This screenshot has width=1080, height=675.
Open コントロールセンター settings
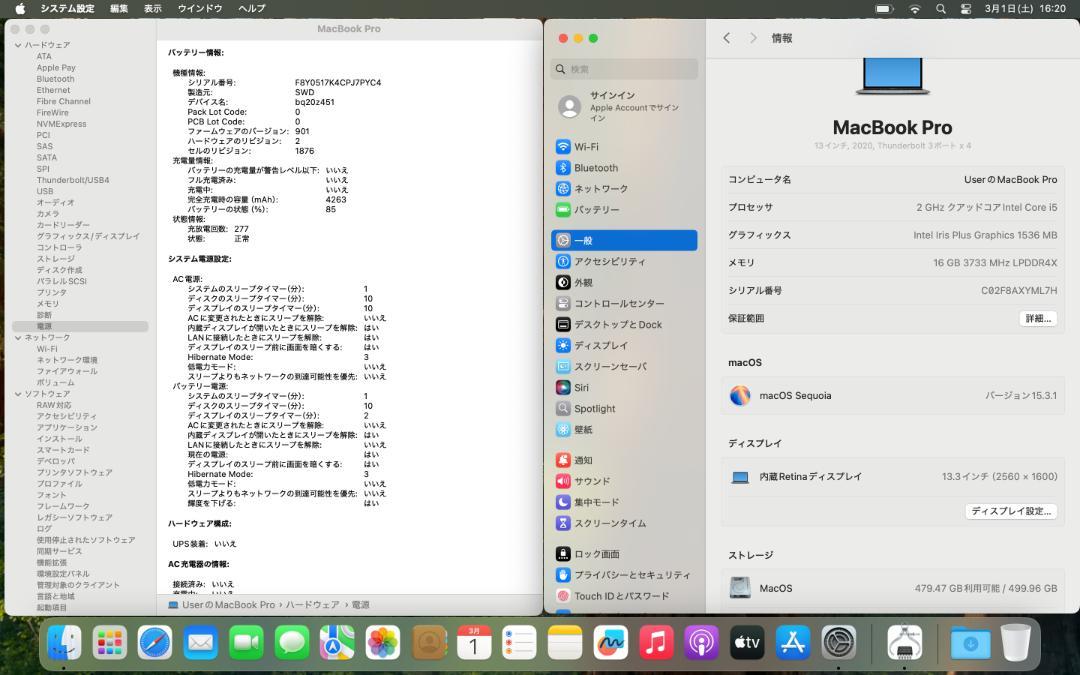[624, 304]
